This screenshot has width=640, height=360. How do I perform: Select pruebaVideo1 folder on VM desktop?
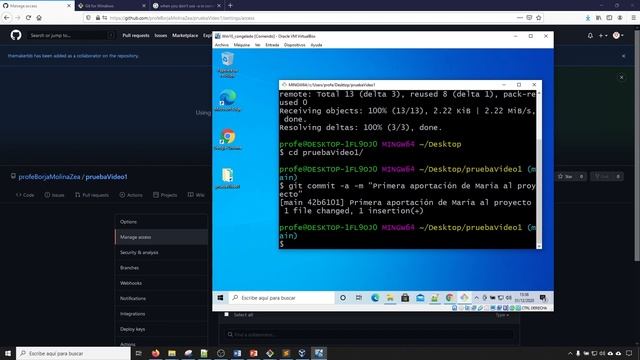pos(227,178)
